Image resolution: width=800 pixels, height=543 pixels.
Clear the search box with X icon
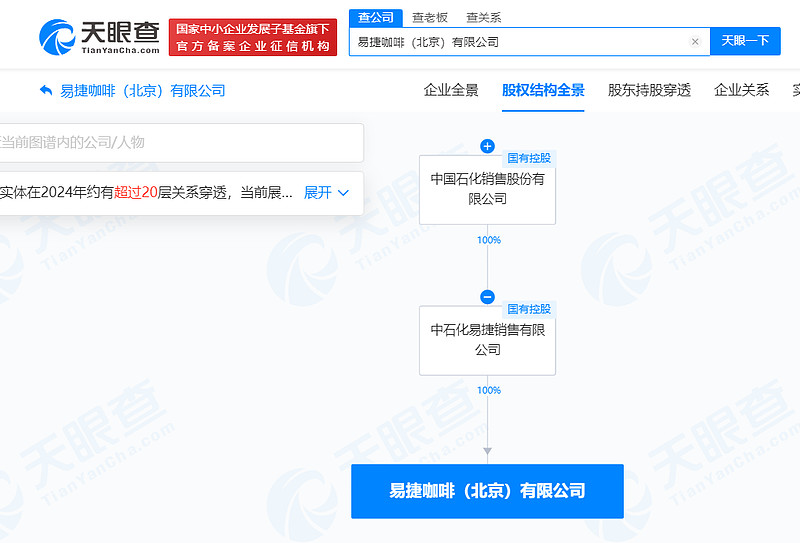pyautogui.click(x=695, y=42)
